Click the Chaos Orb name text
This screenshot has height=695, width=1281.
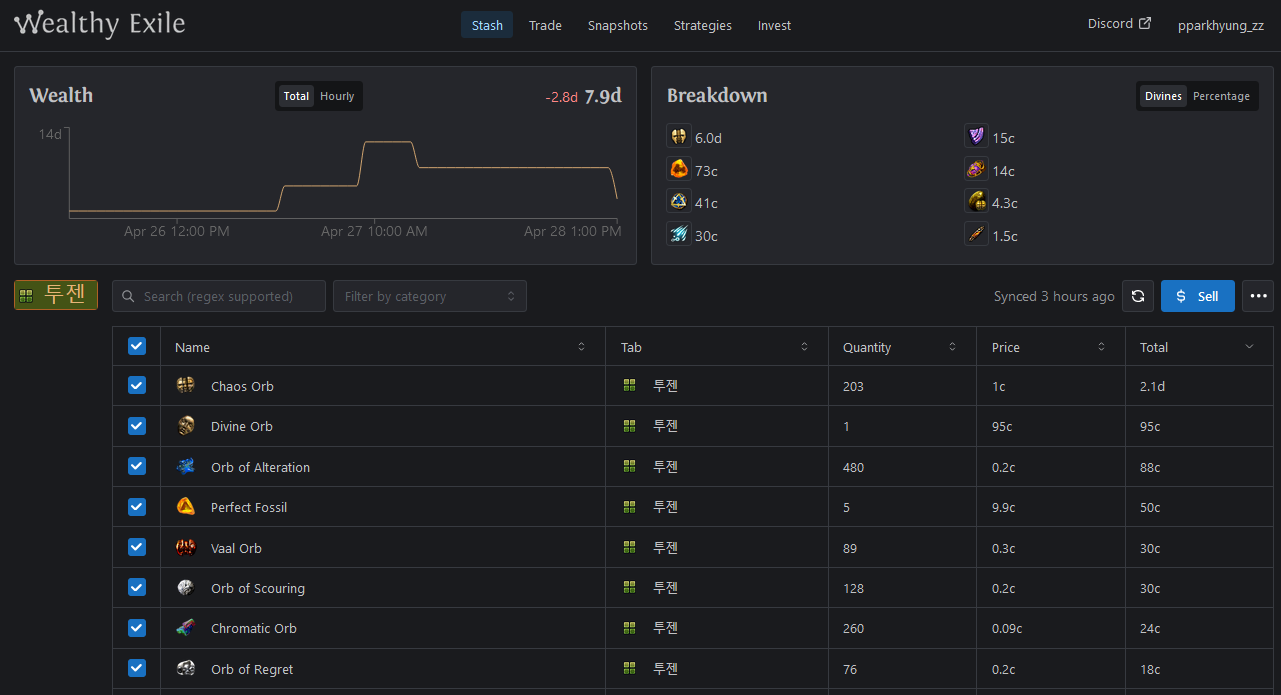coord(242,386)
